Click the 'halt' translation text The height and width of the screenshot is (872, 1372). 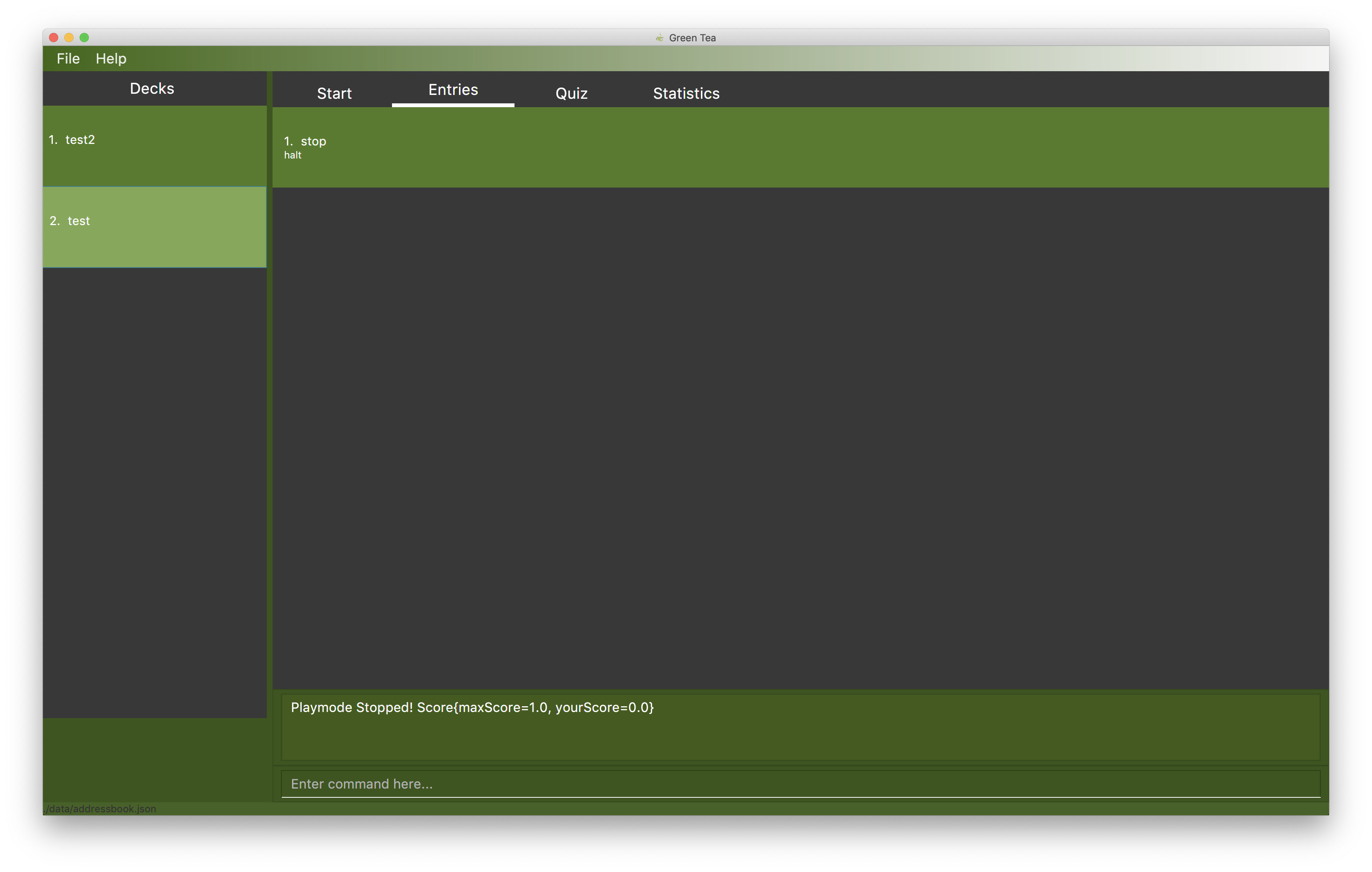coord(292,155)
